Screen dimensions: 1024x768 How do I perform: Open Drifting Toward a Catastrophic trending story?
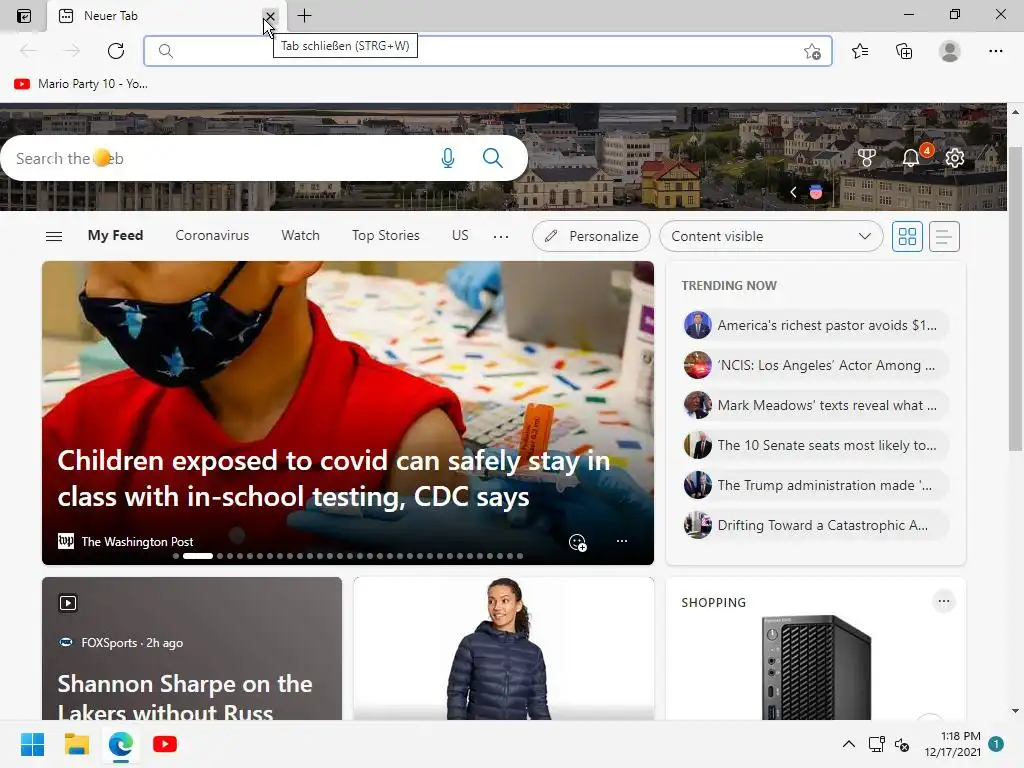click(x=816, y=525)
